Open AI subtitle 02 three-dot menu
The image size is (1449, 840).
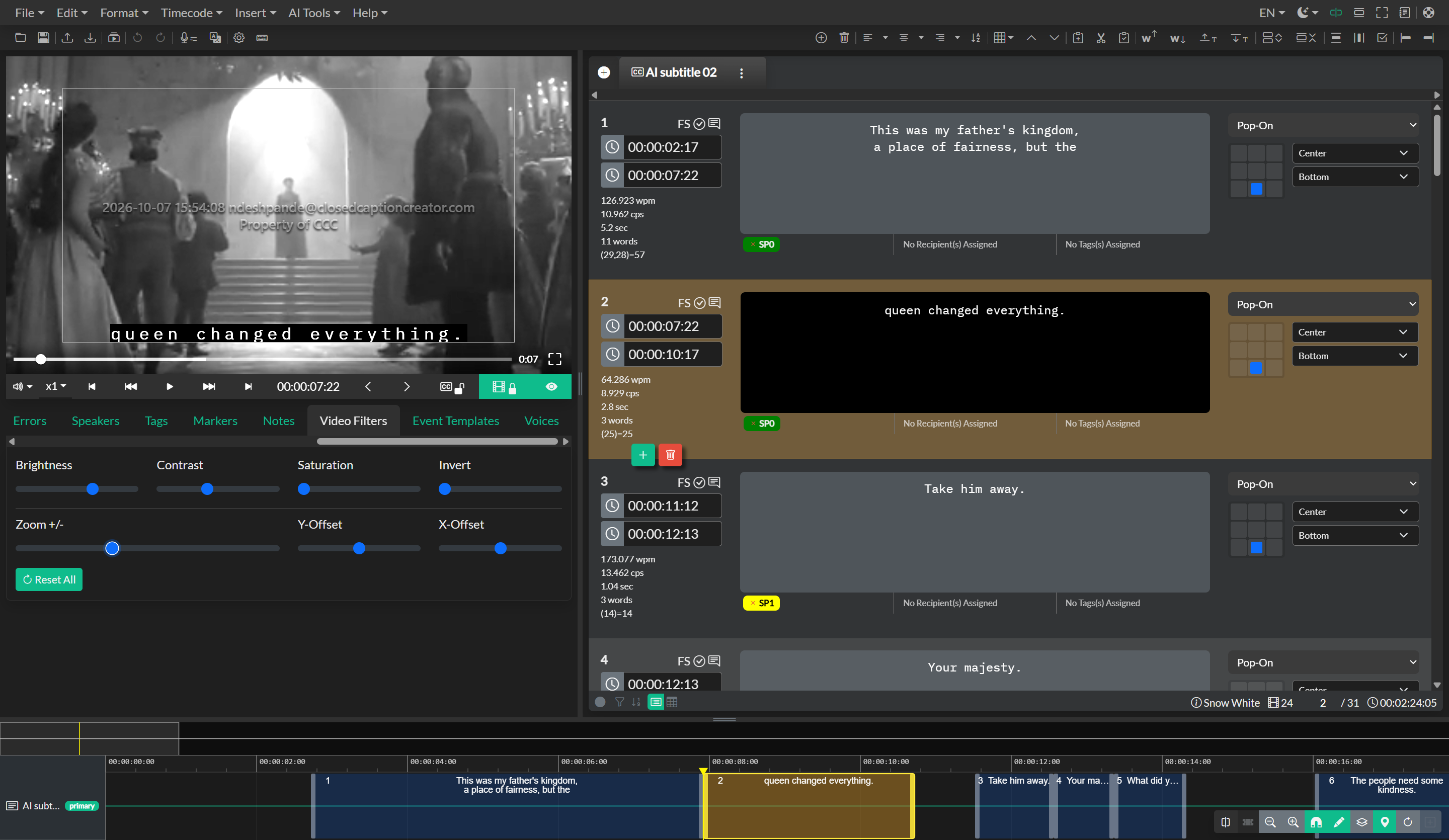click(742, 73)
